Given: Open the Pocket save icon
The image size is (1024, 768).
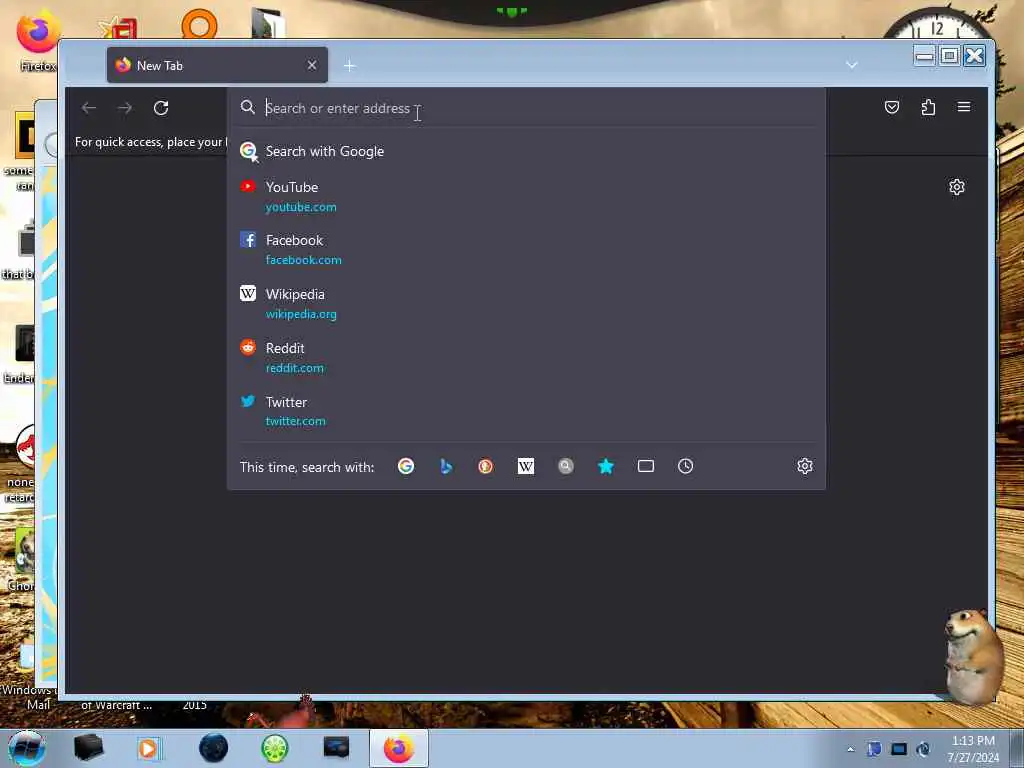Looking at the screenshot, I should click(891, 107).
